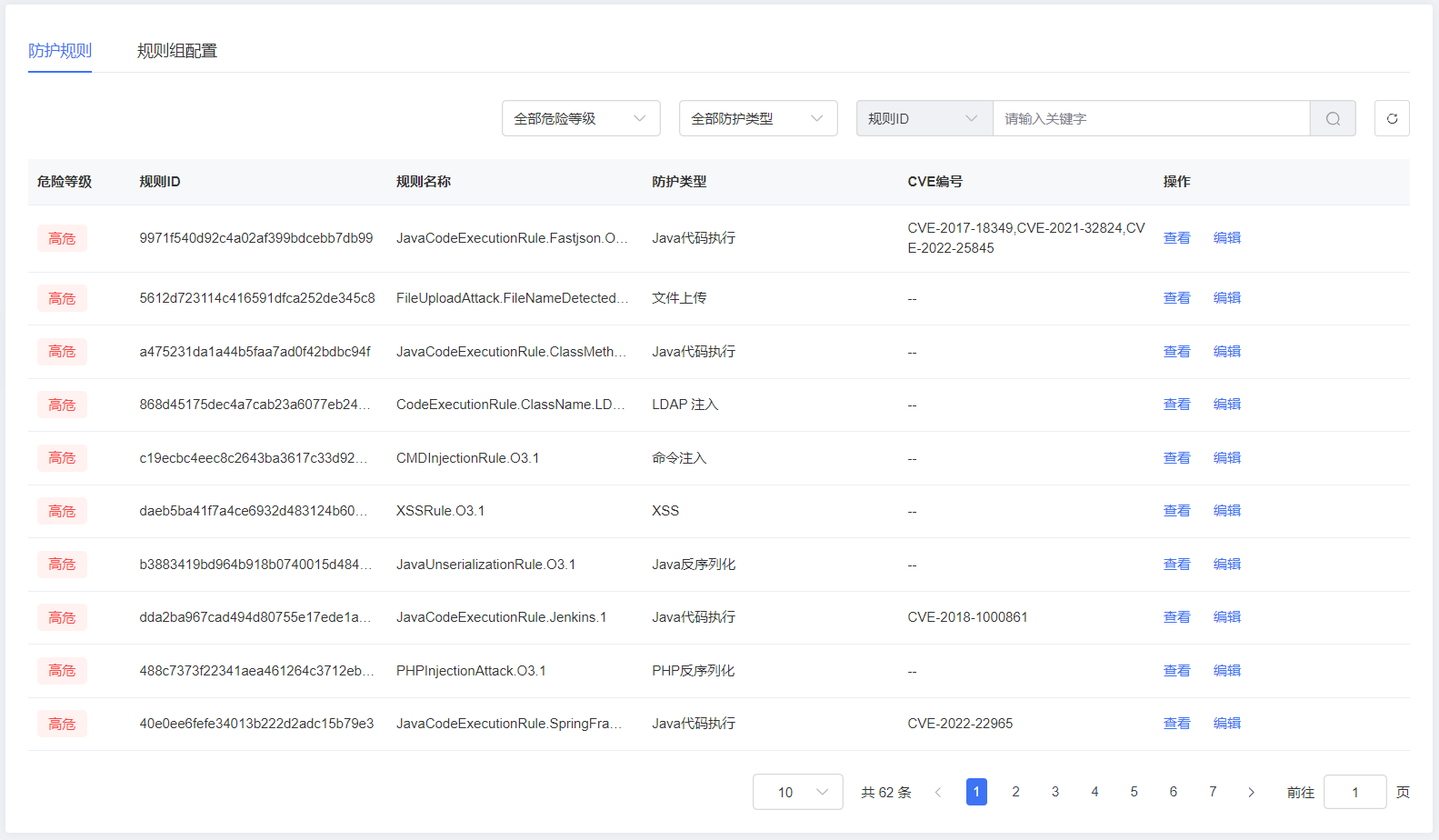Click 查看 for SpringFra rule row

[1177, 724]
